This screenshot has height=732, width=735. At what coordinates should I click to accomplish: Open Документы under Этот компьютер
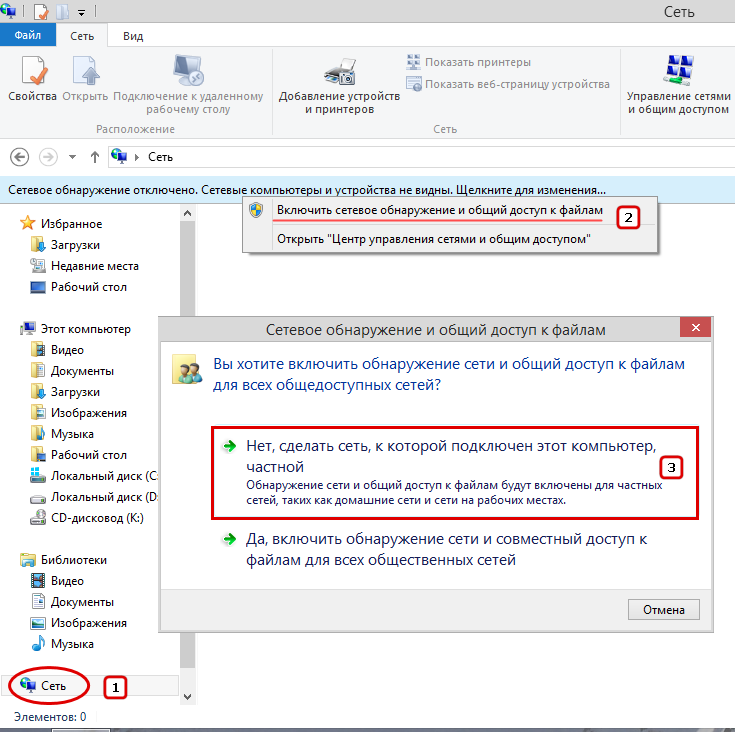click(72, 371)
